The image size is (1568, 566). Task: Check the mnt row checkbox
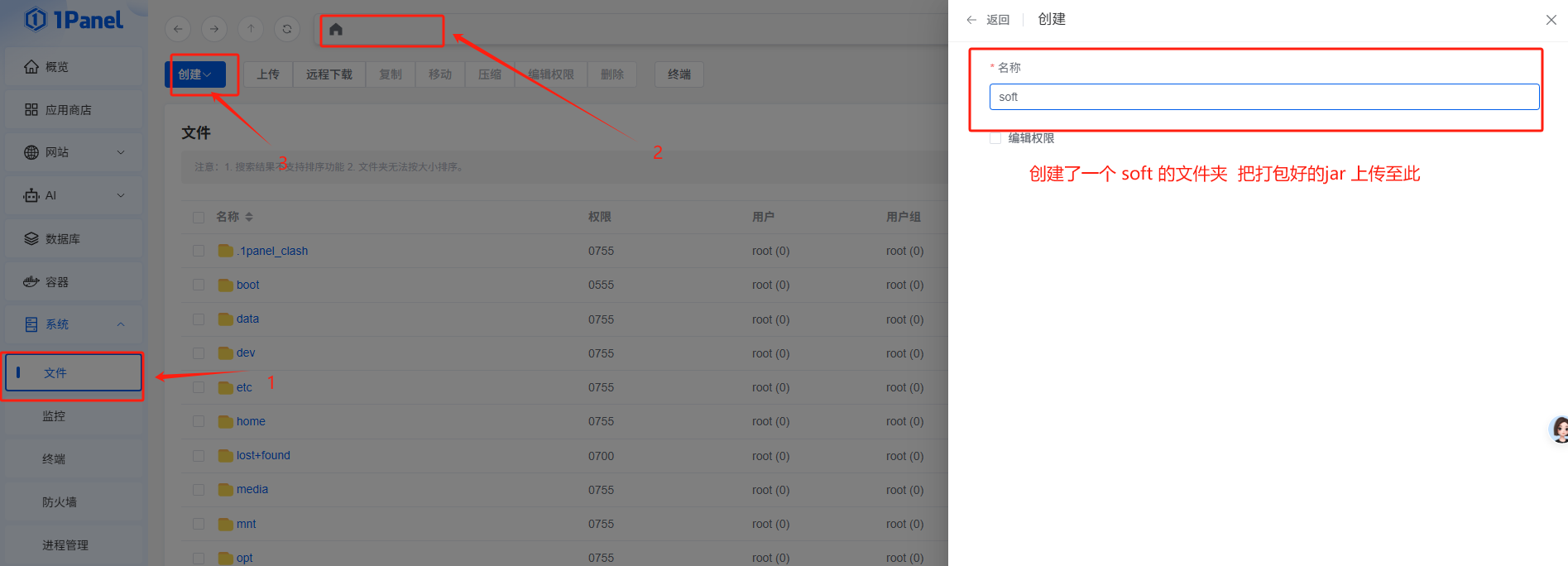(199, 524)
